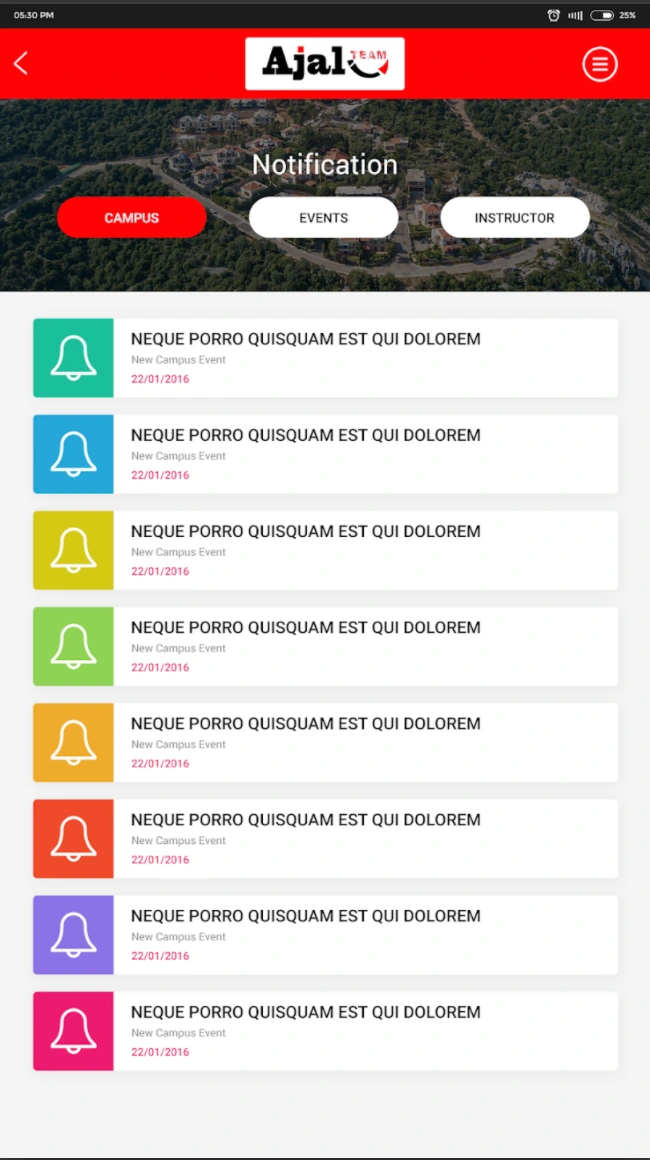Screen dimensions: 650x1160
Task: Select the Campus notification tab
Action: click(x=132, y=218)
